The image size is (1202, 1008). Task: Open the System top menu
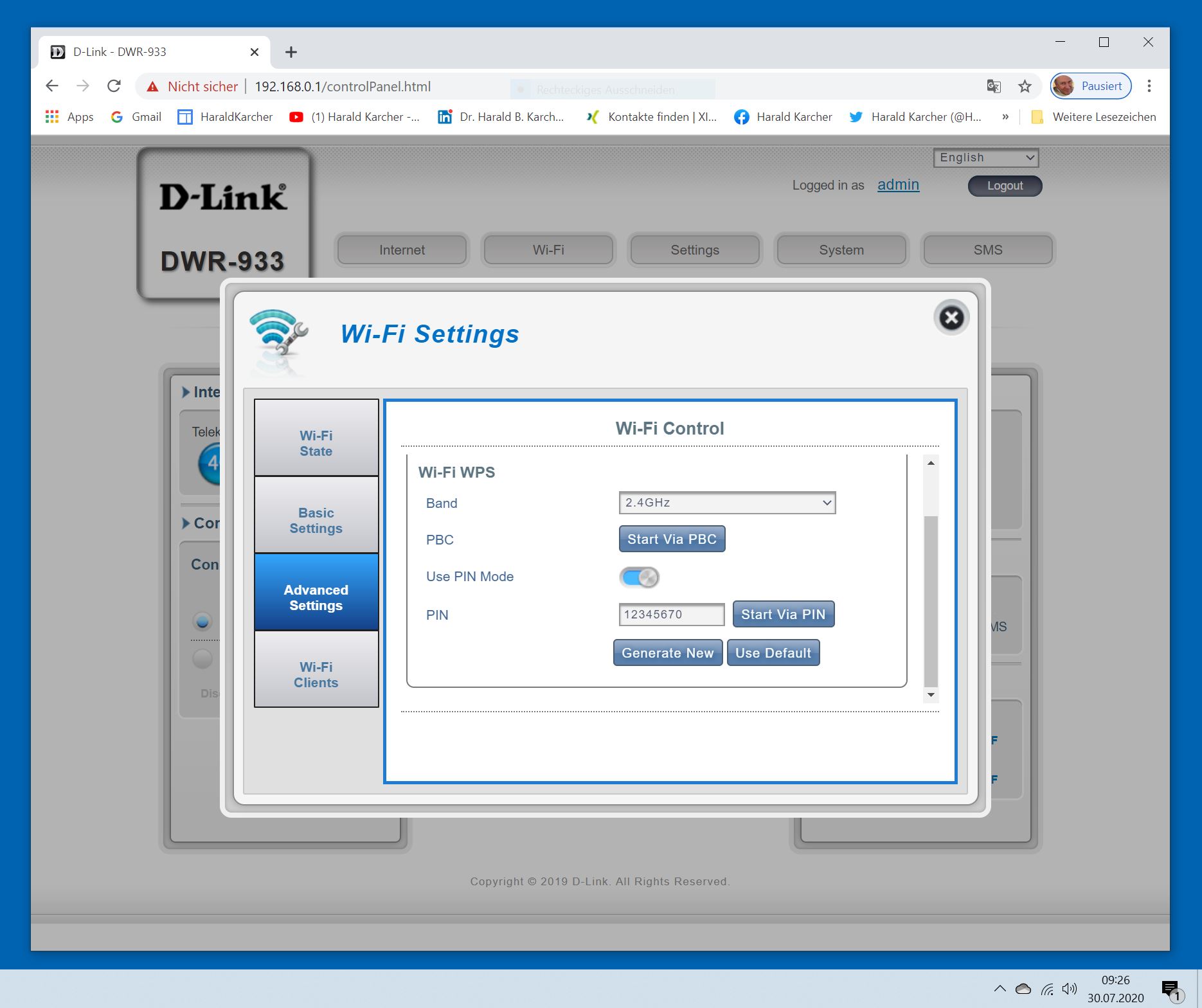click(x=841, y=250)
